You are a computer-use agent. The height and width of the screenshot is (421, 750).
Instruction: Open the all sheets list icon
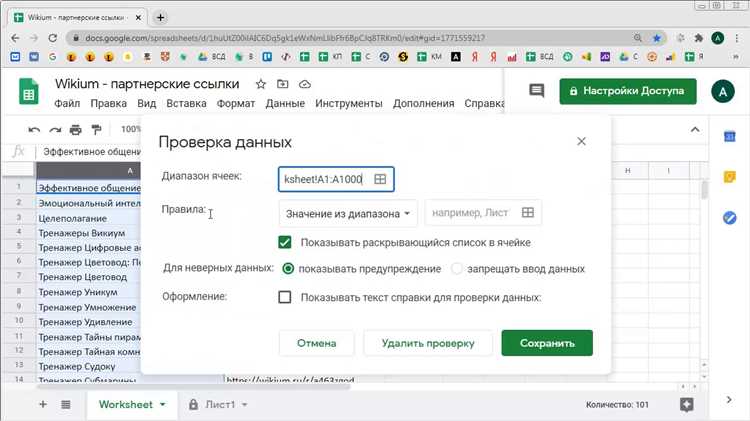[x=66, y=404]
